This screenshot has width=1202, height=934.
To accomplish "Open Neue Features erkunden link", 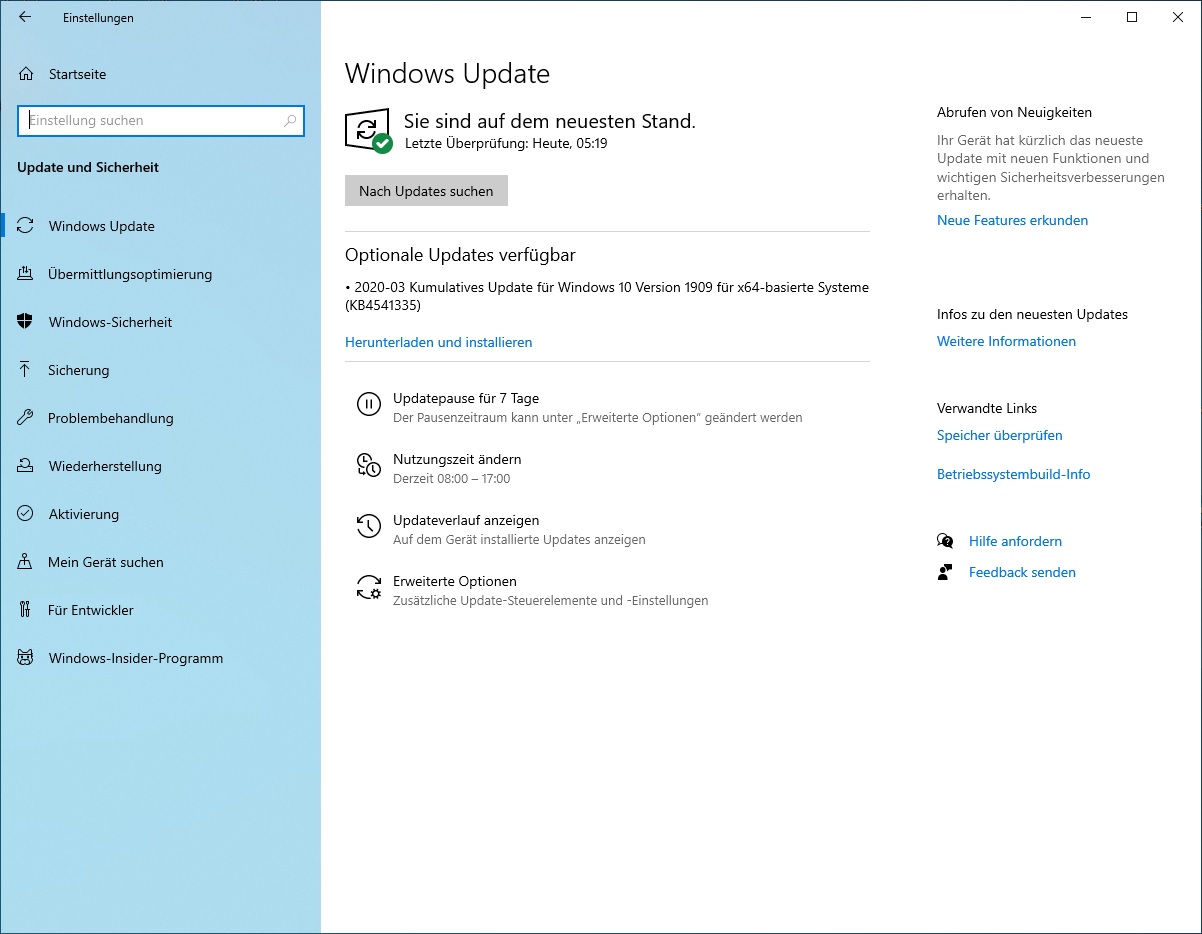I will point(1012,220).
